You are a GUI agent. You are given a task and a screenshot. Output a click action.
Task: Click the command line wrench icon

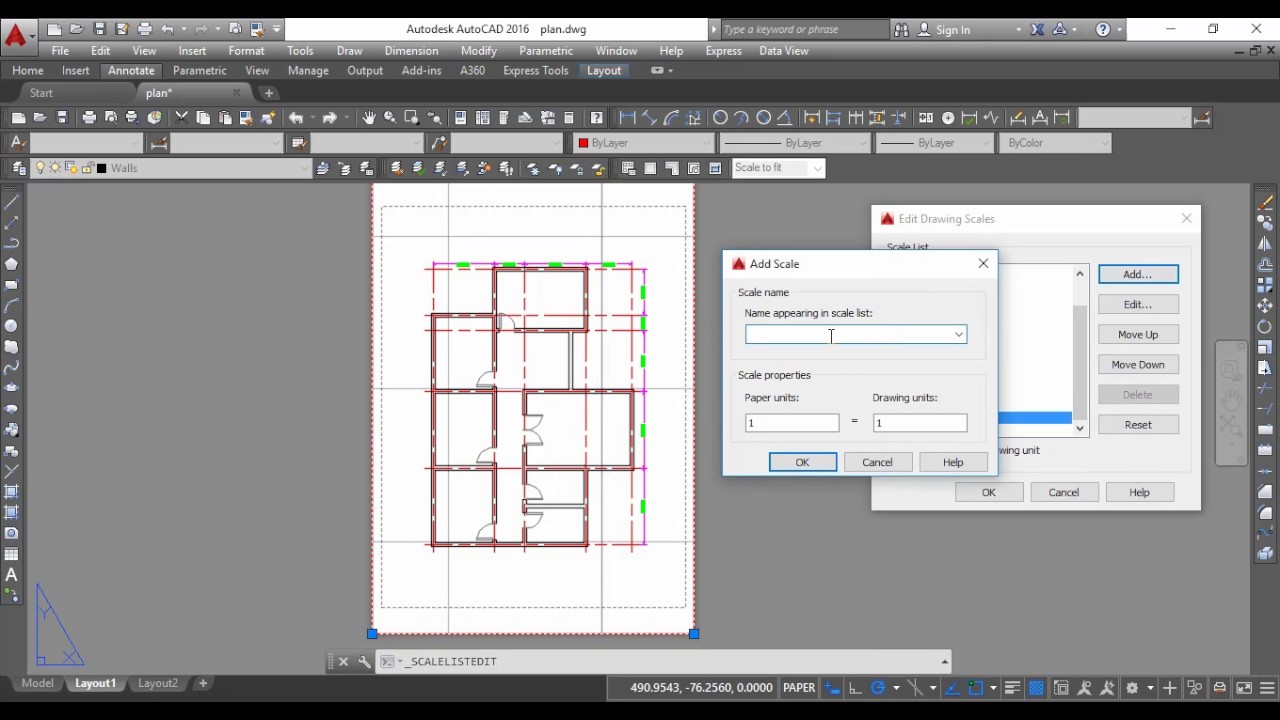[x=364, y=661]
